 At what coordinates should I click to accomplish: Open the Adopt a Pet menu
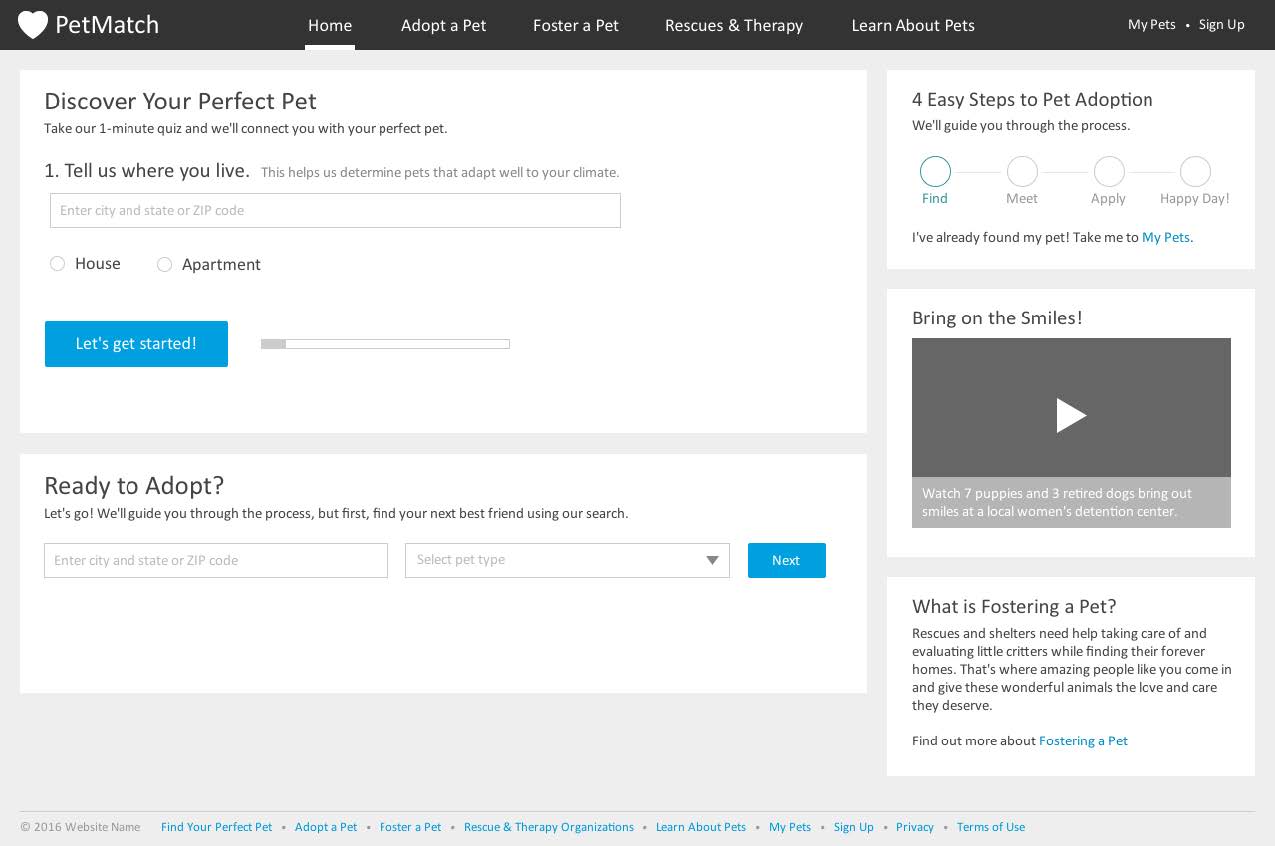pos(443,26)
